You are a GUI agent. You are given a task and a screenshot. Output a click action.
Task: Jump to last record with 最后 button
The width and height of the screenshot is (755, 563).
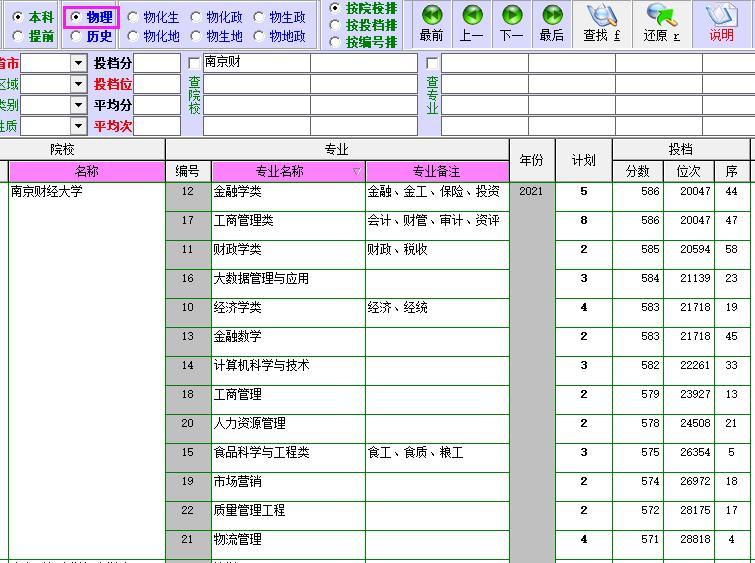552,24
